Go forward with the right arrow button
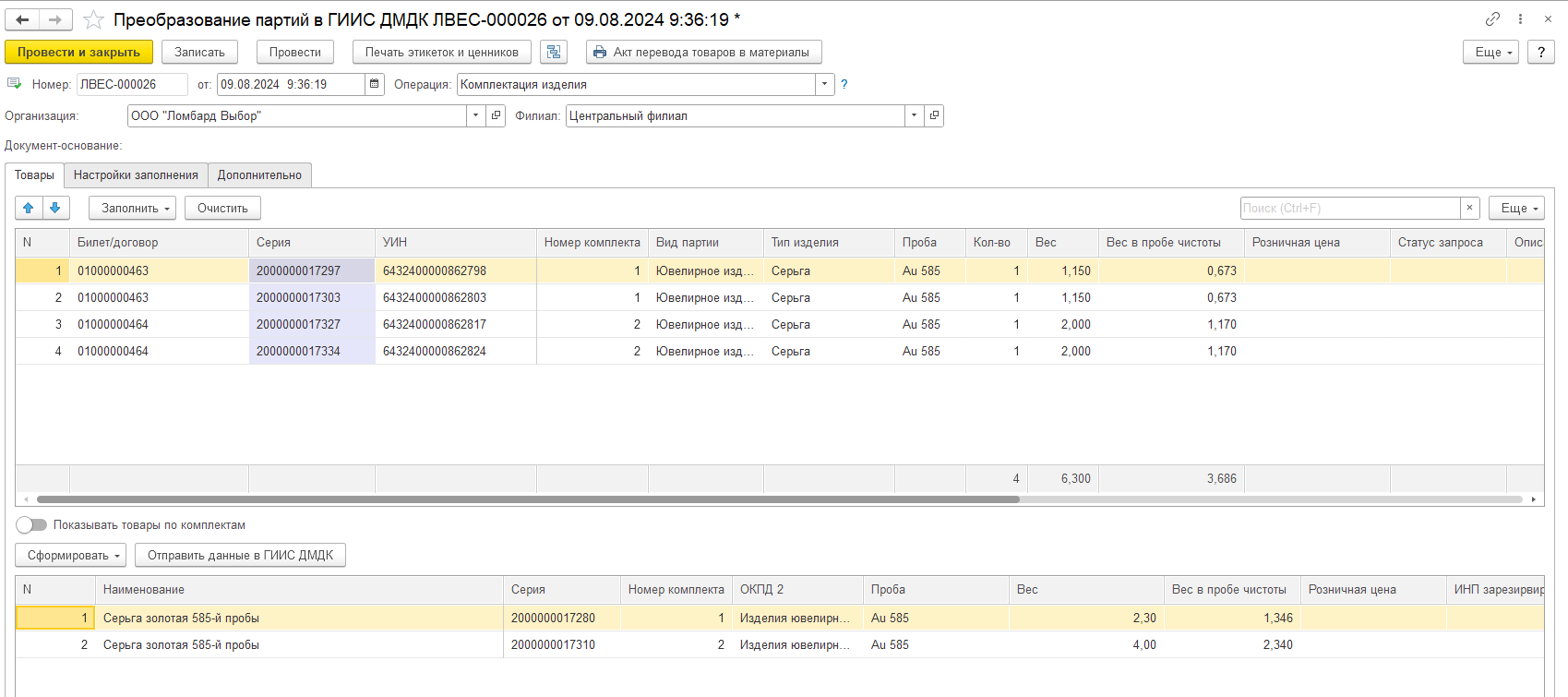1568x697 pixels. click(x=55, y=19)
